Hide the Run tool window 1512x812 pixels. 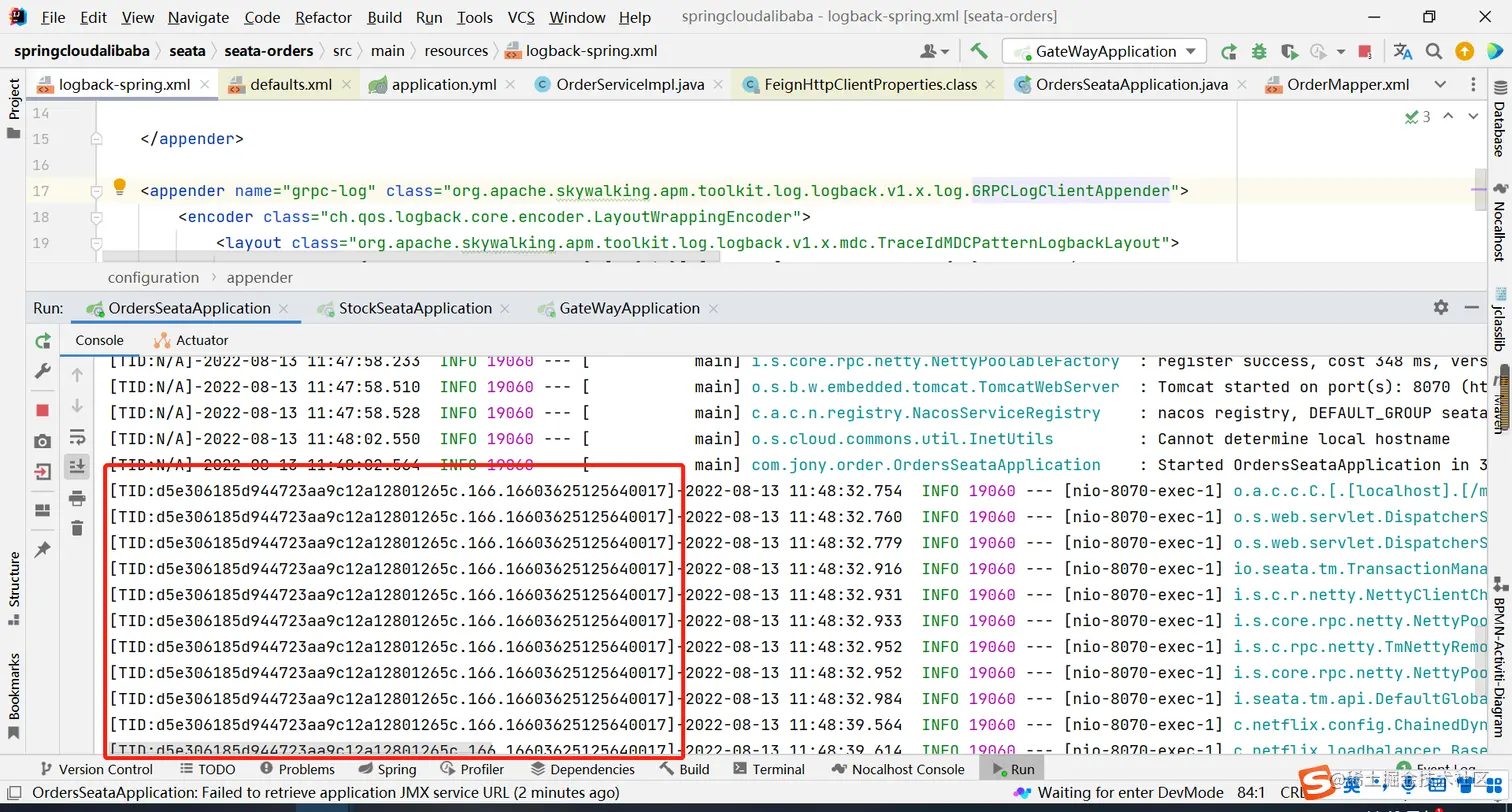tap(1471, 307)
